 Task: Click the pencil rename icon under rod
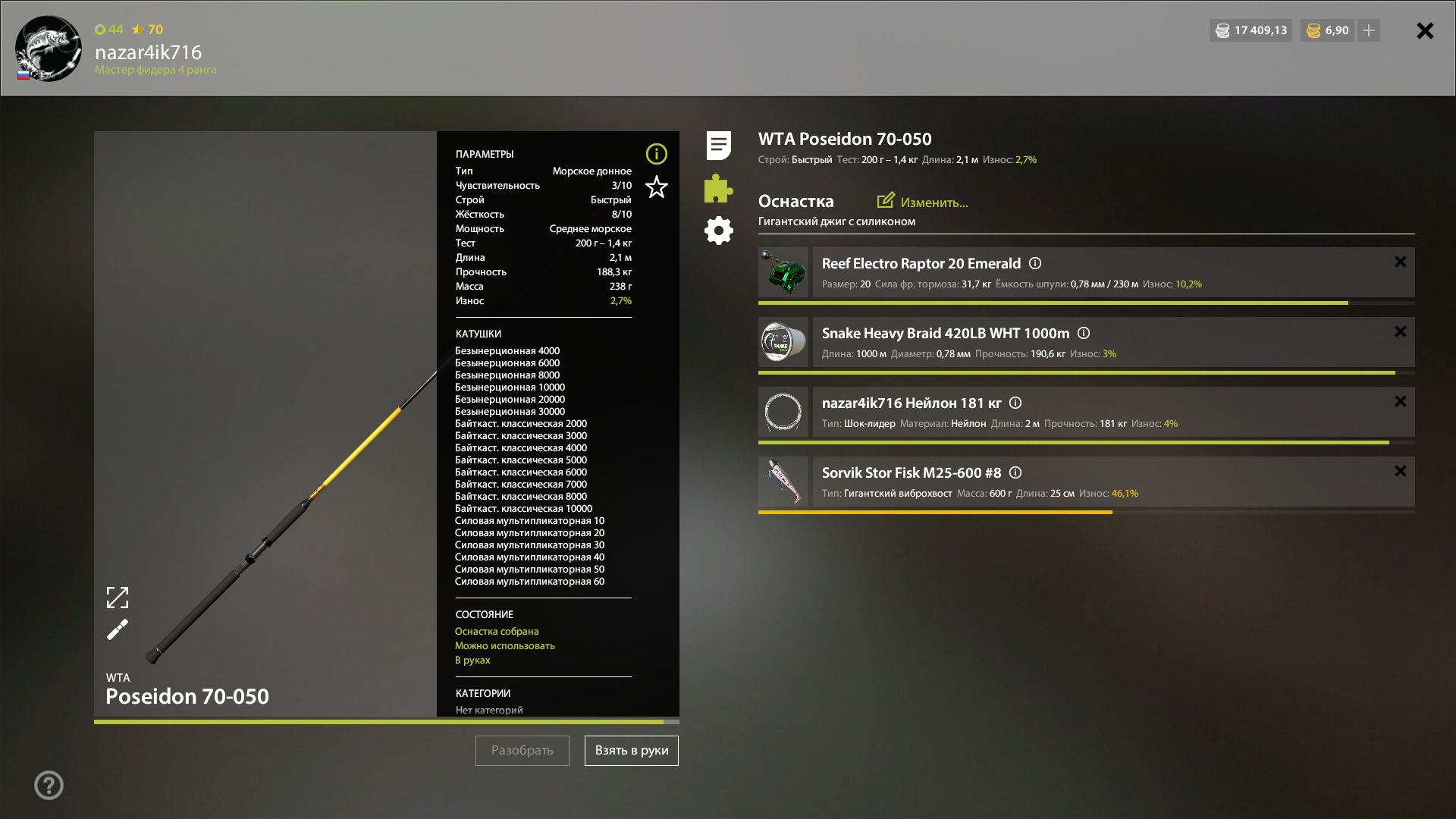click(118, 629)
